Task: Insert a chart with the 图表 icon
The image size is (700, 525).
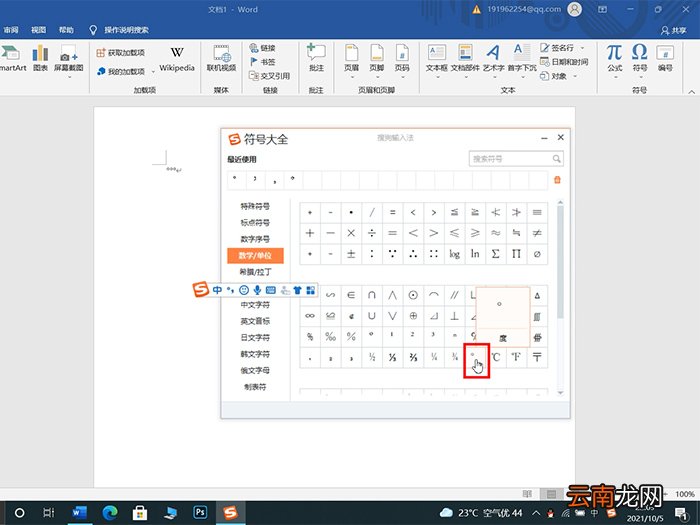Action: point(40,58)
